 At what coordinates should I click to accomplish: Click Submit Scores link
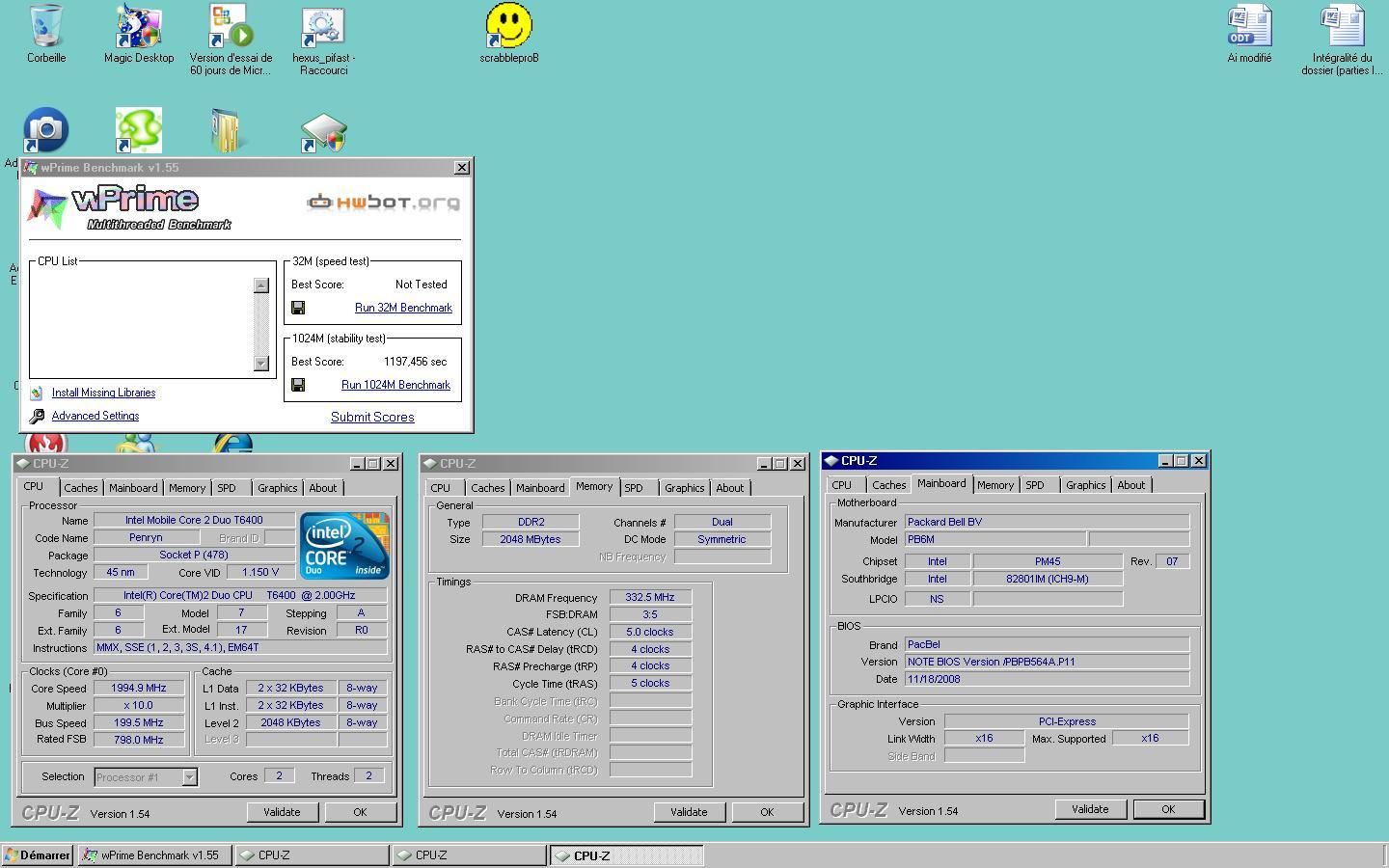(372, 417)
